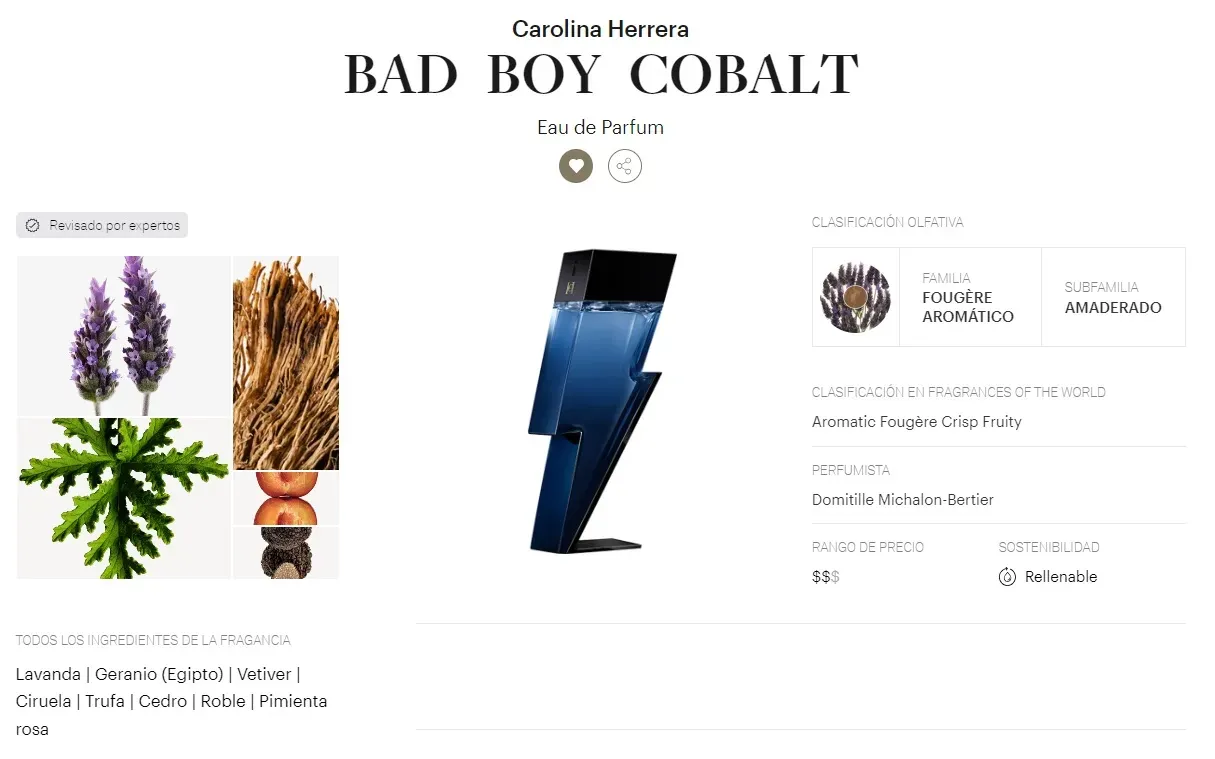The height and width of the screenshot is (759, 1215).
Task: Open the plum ingredient image
Action: (286, 498)
